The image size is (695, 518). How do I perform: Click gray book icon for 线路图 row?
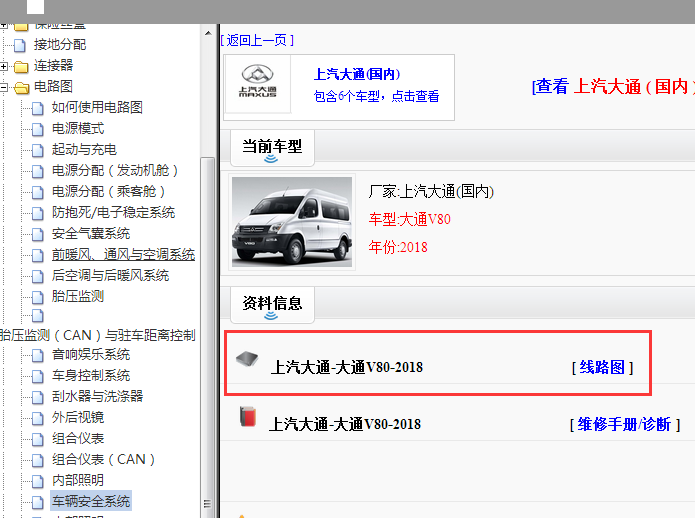point(247,358)
